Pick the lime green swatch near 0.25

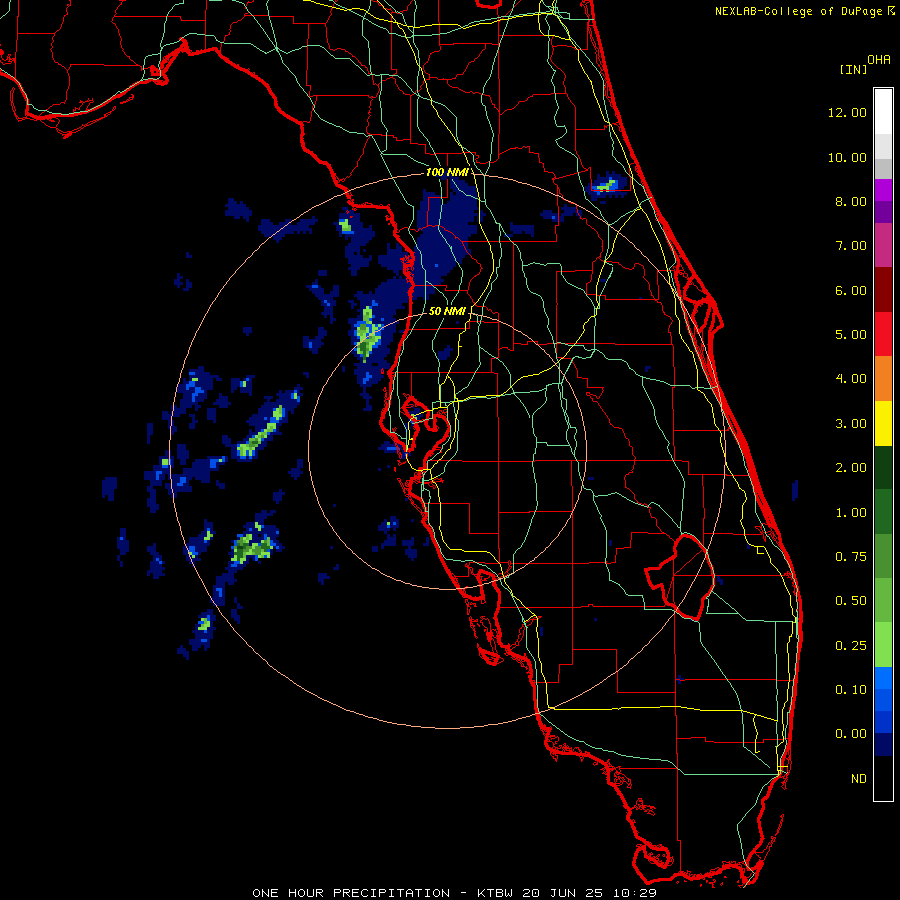(x=883, y=645)
